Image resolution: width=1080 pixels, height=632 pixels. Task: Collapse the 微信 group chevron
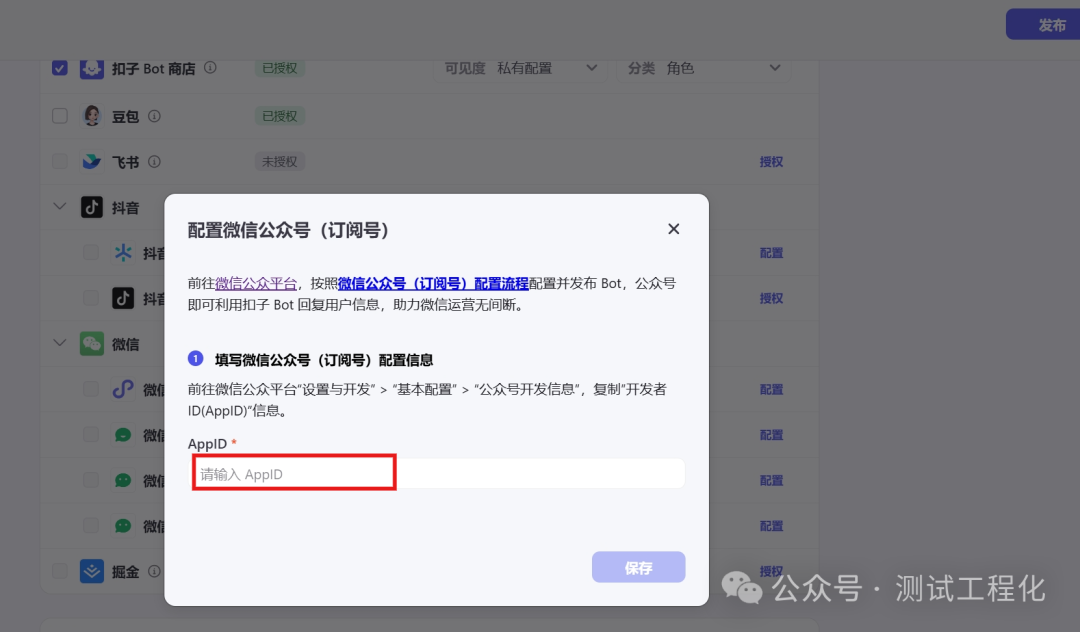coord(60,342)
